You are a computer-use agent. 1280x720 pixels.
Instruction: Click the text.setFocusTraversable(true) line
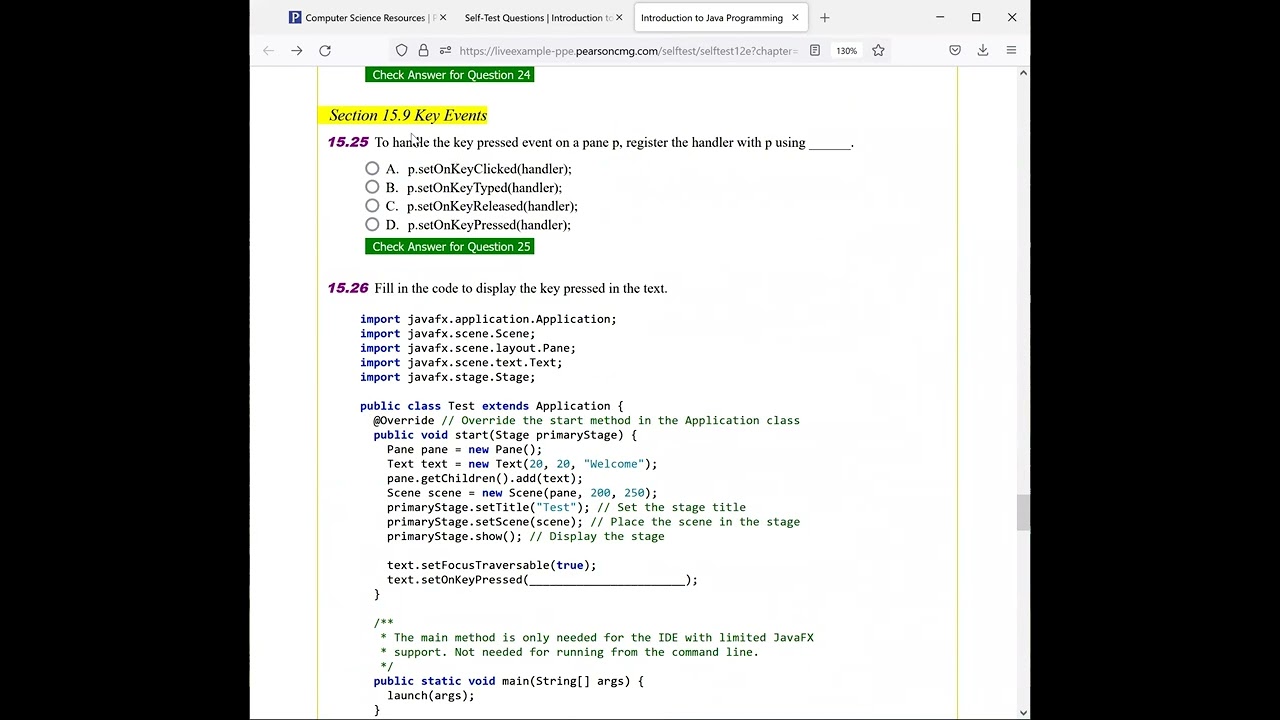(491, 565)
